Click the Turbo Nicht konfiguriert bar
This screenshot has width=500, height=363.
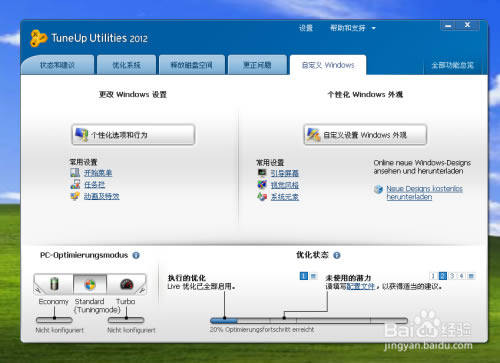click(126, 320)
